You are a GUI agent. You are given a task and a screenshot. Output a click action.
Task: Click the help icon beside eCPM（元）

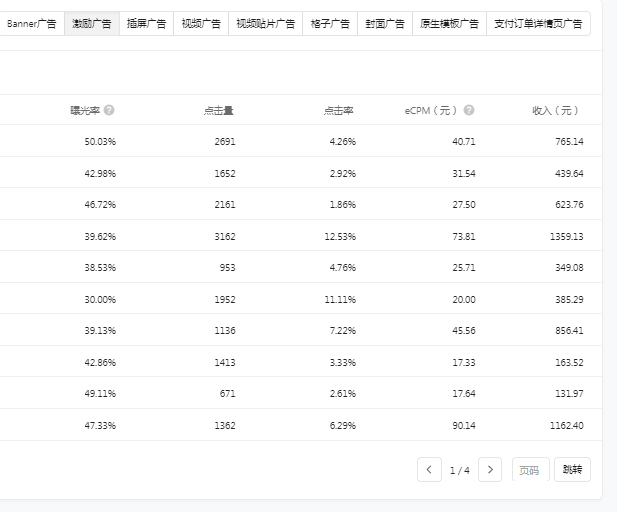click(469, 110)
